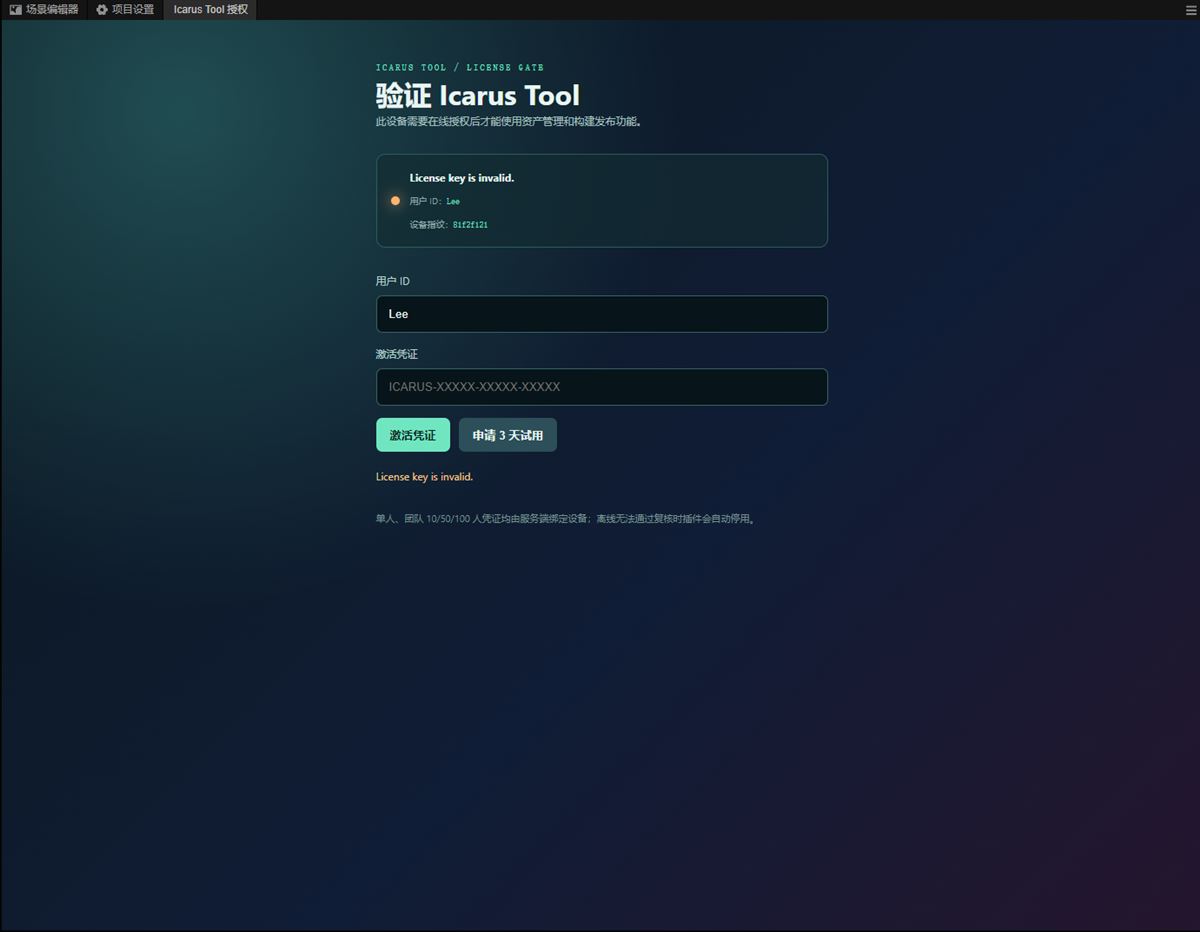Click the 激活凭证 license key input field
Viewport: 1200px width, 932px height.
(602, 387)
